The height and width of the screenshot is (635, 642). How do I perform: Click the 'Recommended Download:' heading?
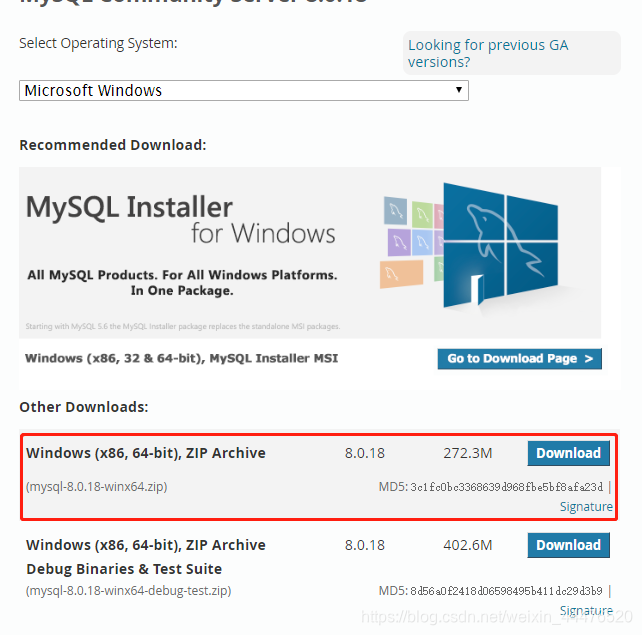[x=113, y=145]
